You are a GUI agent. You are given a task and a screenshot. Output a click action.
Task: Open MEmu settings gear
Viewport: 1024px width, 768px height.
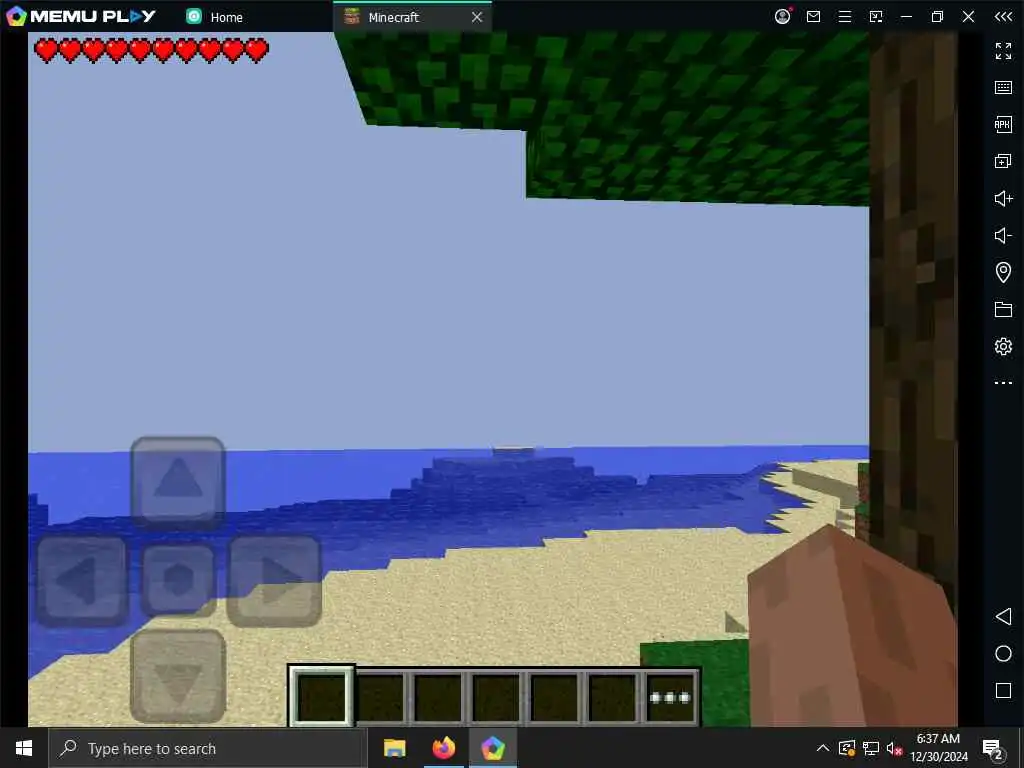(1003, 346)
